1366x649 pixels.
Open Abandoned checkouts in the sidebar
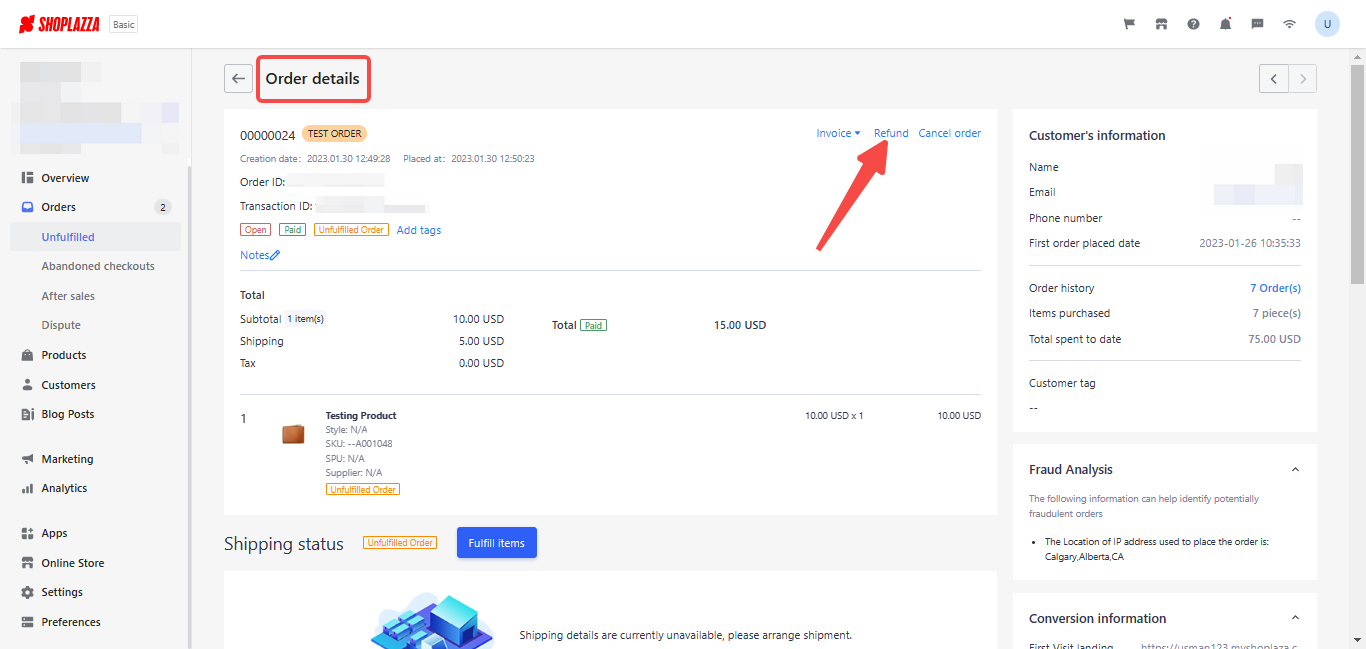point(98,266)
